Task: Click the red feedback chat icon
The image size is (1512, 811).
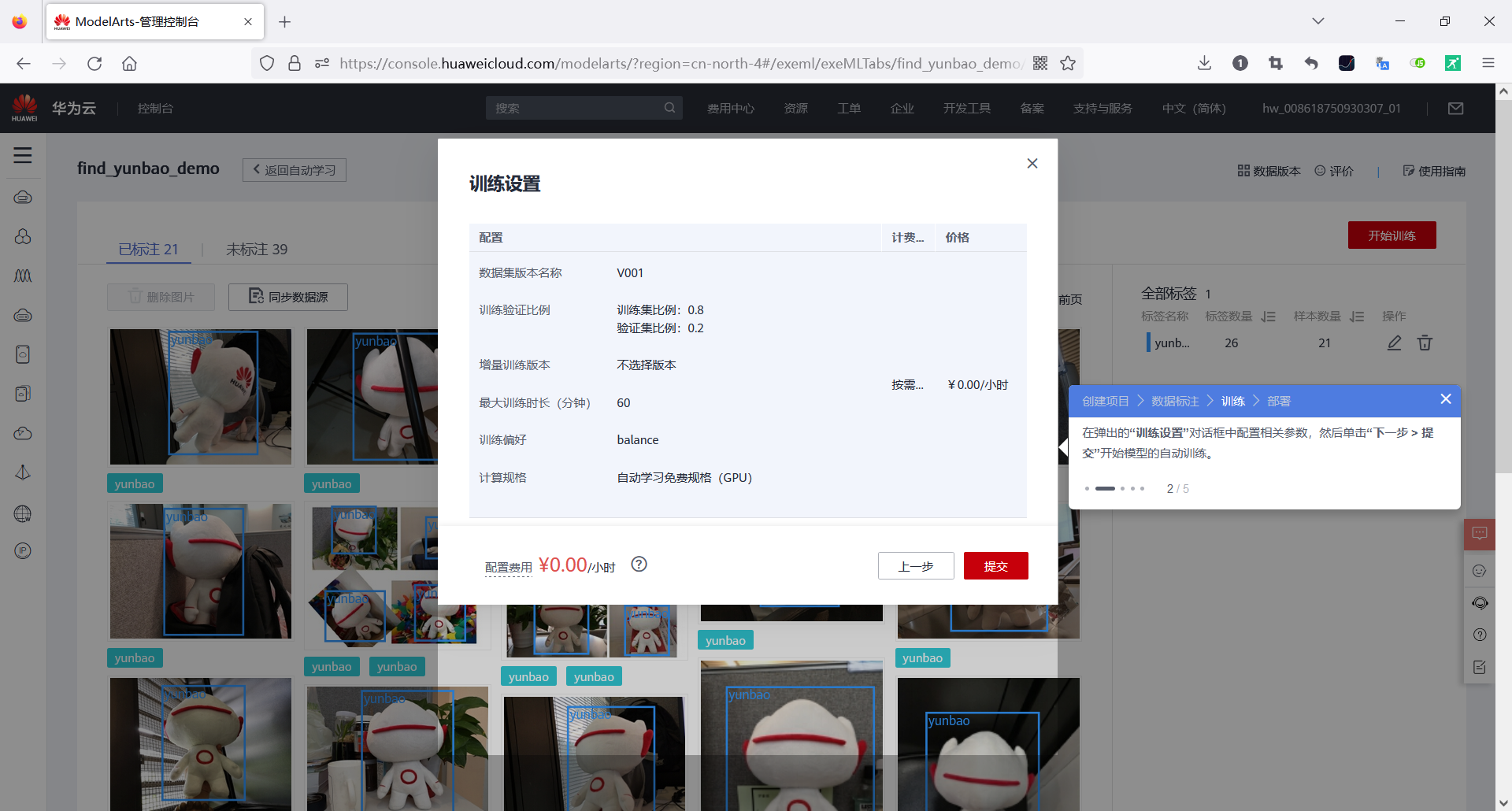Action: (1480, 533)
